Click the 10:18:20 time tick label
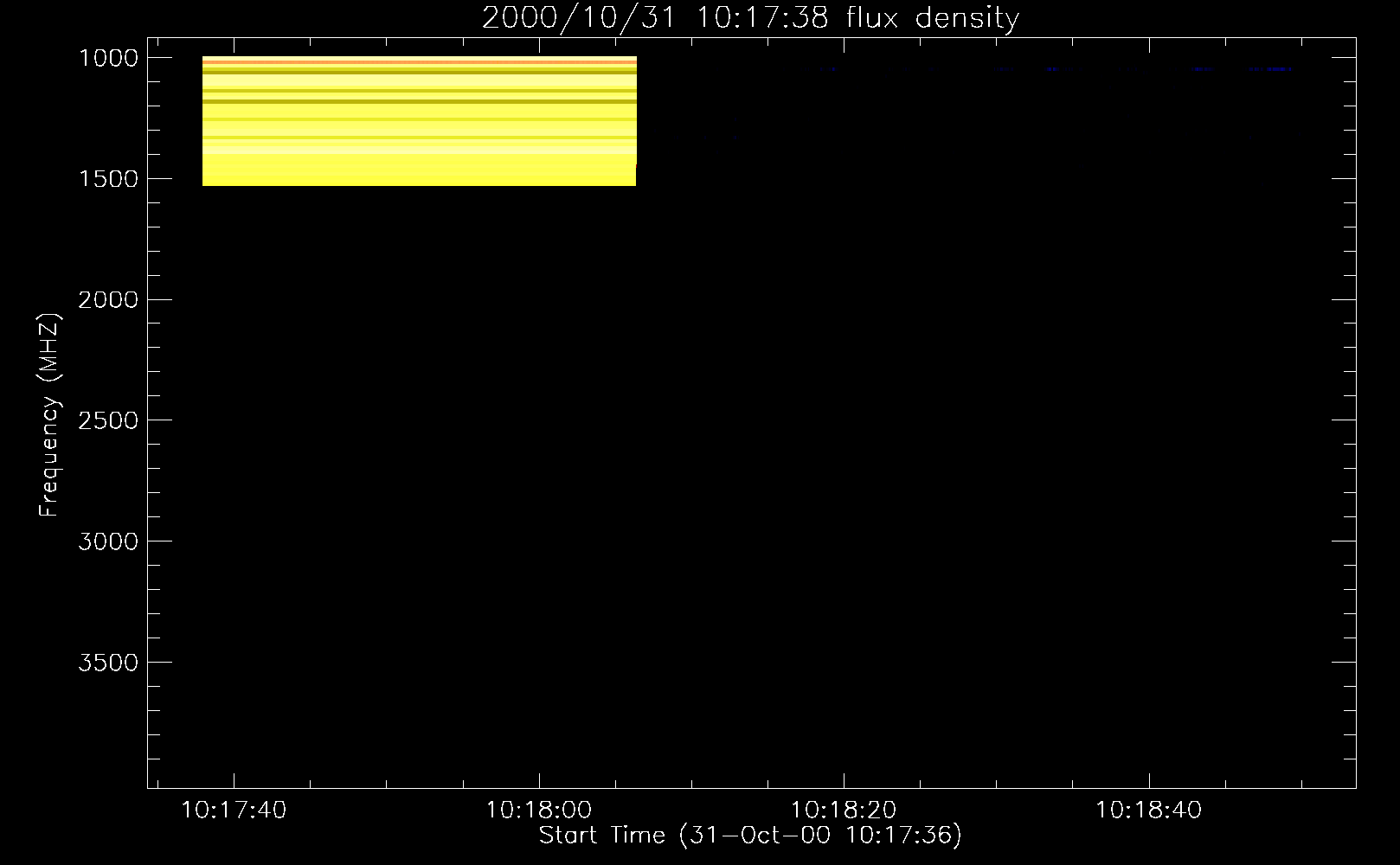This screenshot has width=1400, height=865. pos(844,811)
